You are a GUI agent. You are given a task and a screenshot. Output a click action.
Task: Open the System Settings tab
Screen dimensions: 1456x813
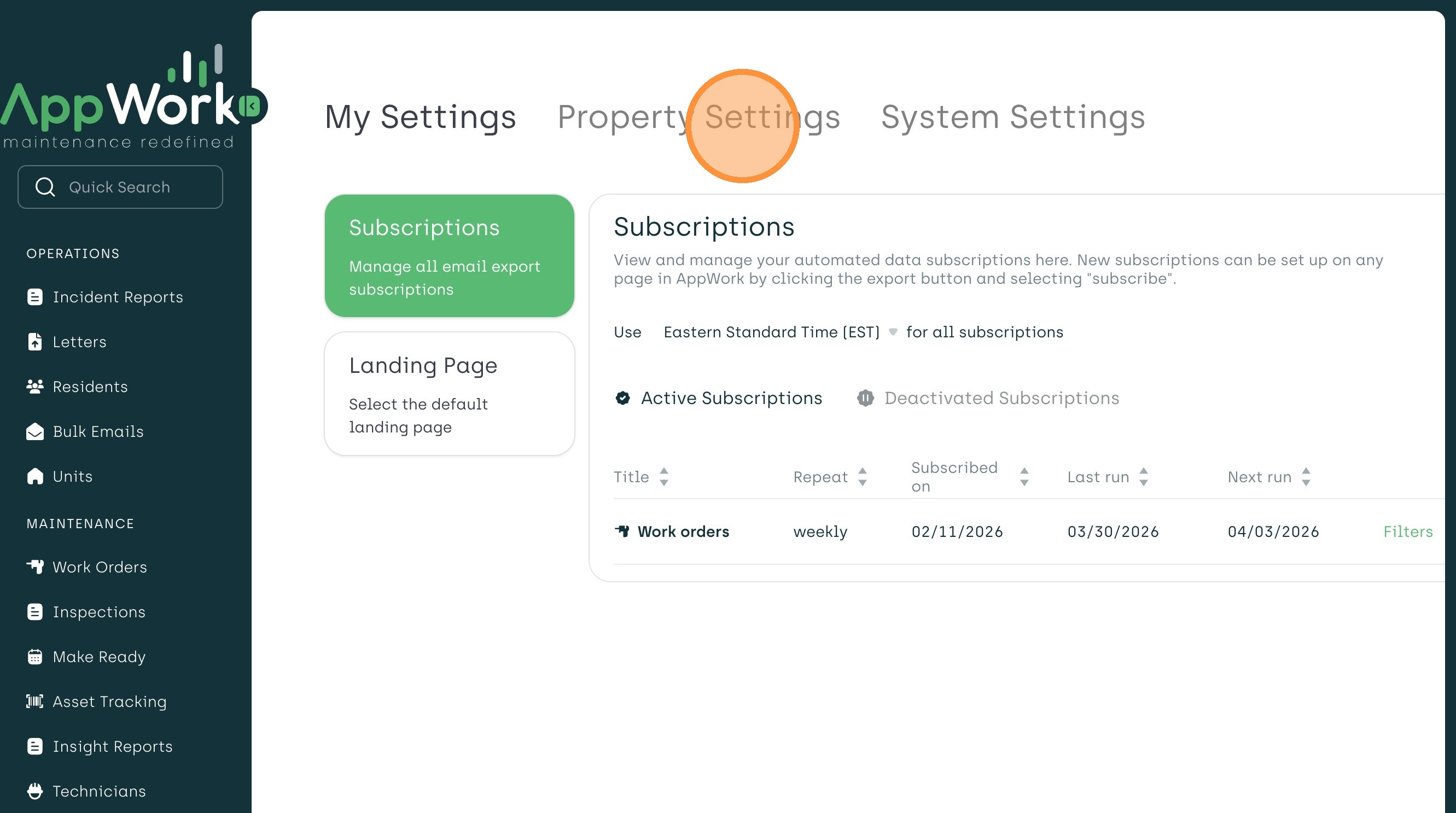point(1013,117)
